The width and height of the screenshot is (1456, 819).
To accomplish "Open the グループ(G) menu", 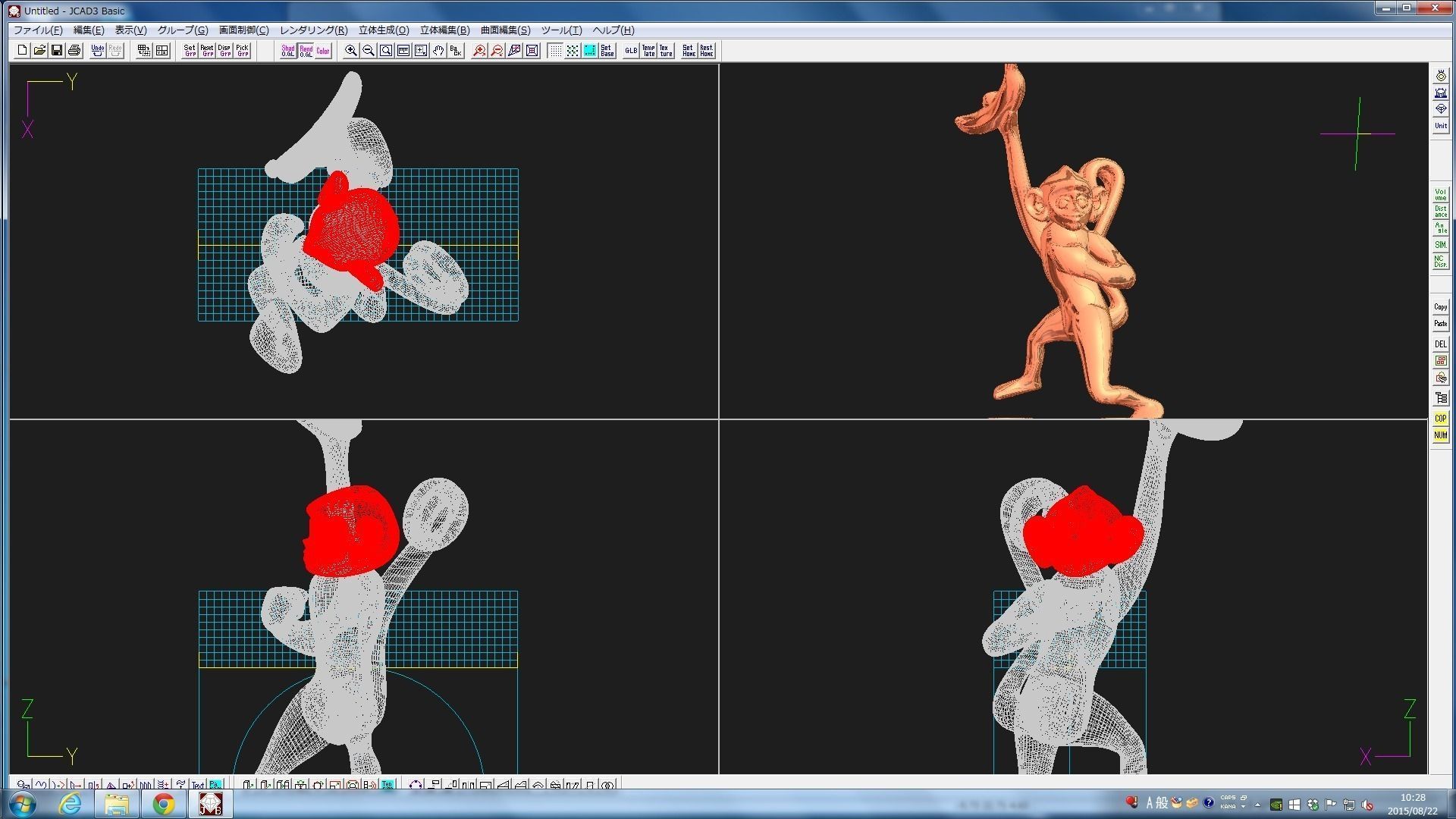I will tap(183, 30).
